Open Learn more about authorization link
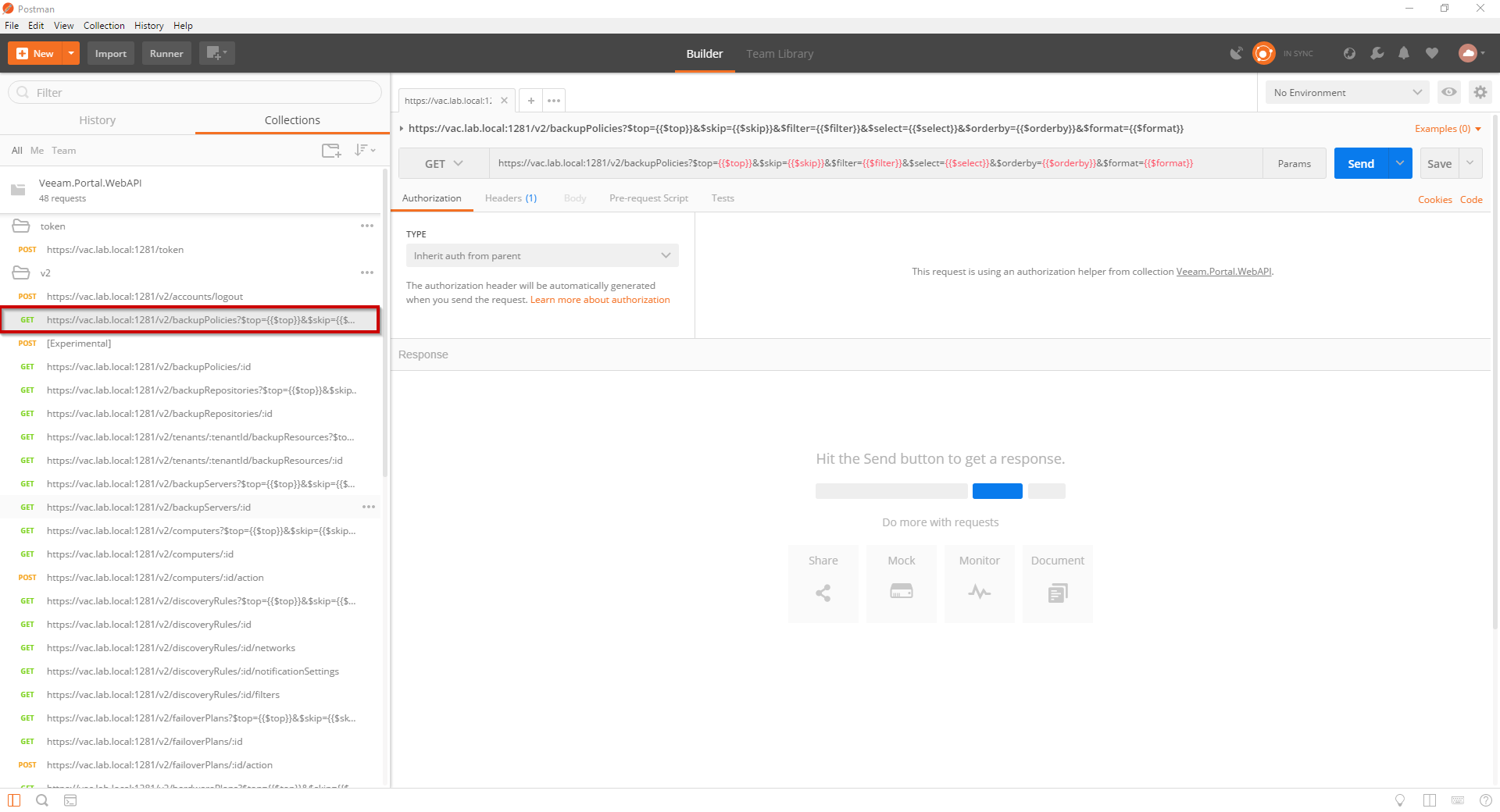Viewport: 1500px width, 812px height. click(x=600, y=300)
